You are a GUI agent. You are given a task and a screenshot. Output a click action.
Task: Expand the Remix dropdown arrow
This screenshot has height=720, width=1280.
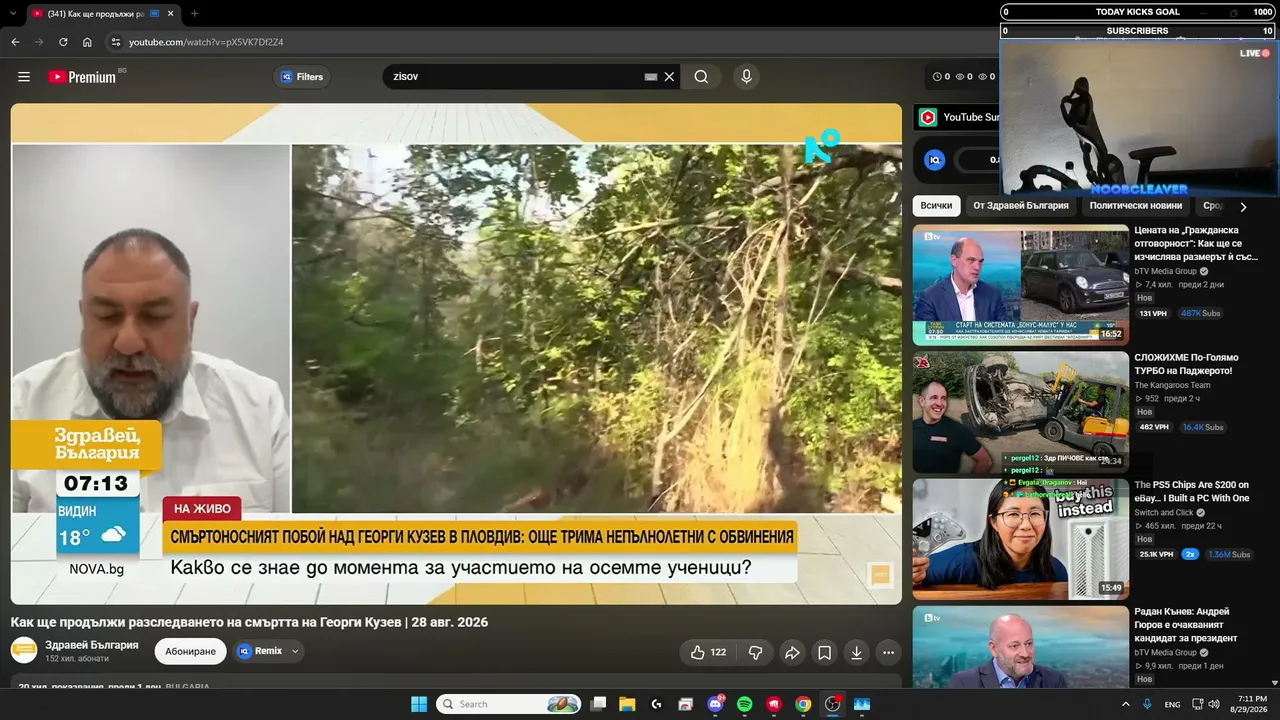pyautogui.click(x=295, y=651)
